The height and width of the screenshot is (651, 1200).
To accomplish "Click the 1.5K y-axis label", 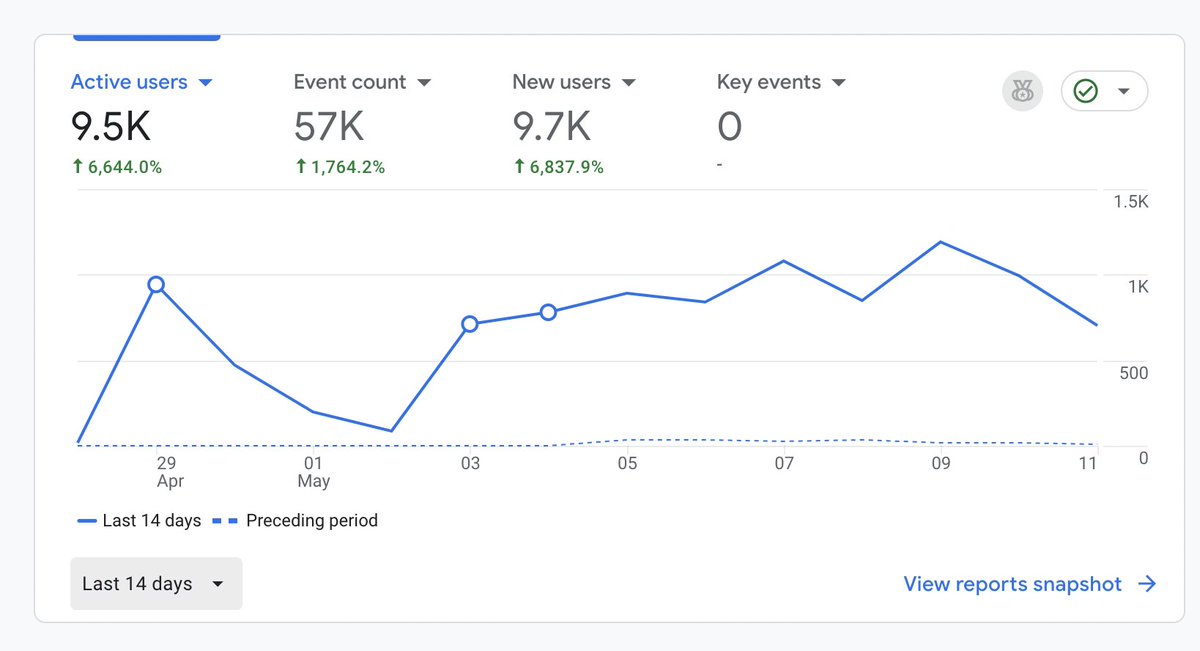I will [x=1131, y=202].
